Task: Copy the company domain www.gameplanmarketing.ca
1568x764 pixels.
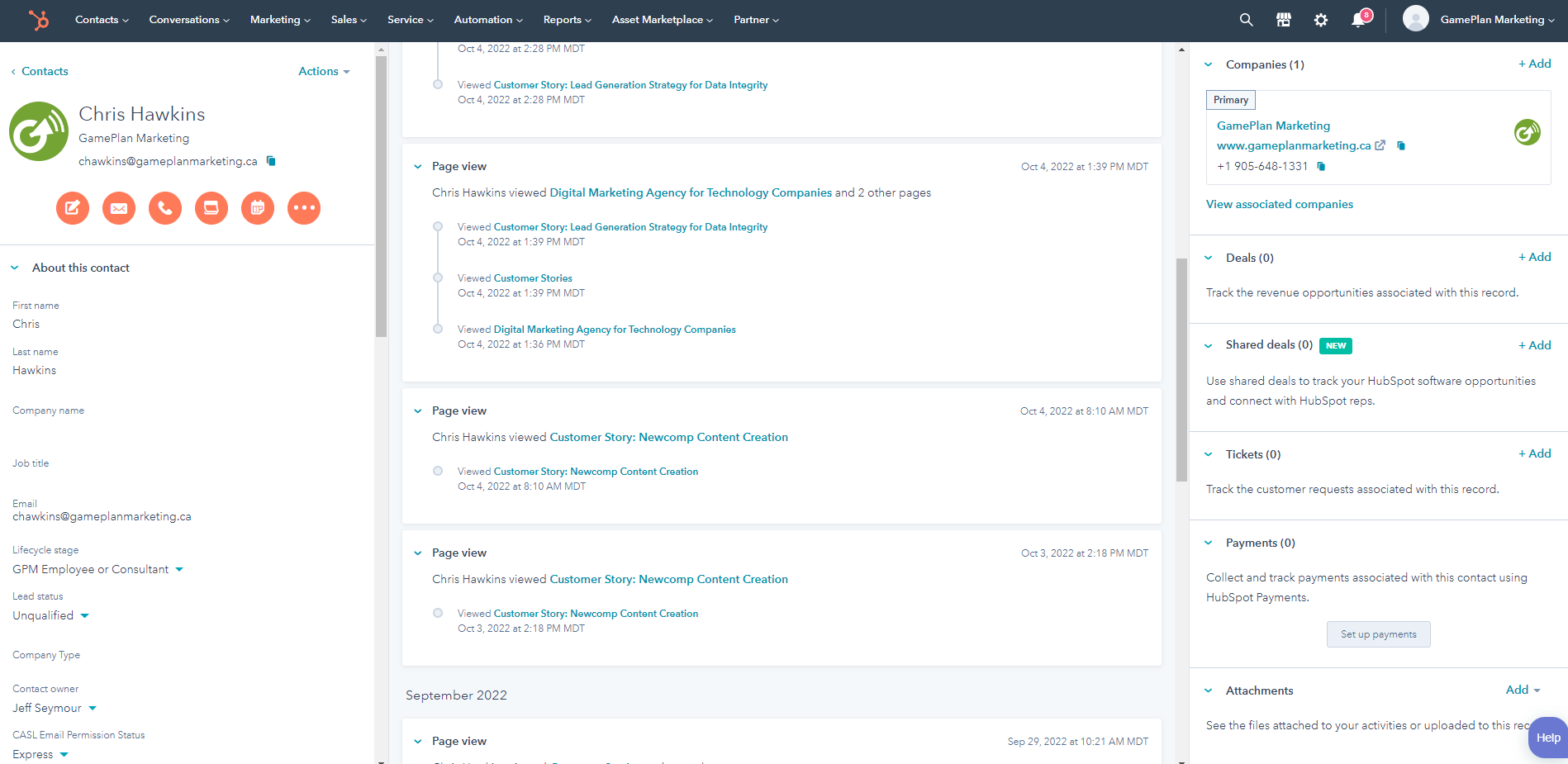Action: tap(1401, 145)
